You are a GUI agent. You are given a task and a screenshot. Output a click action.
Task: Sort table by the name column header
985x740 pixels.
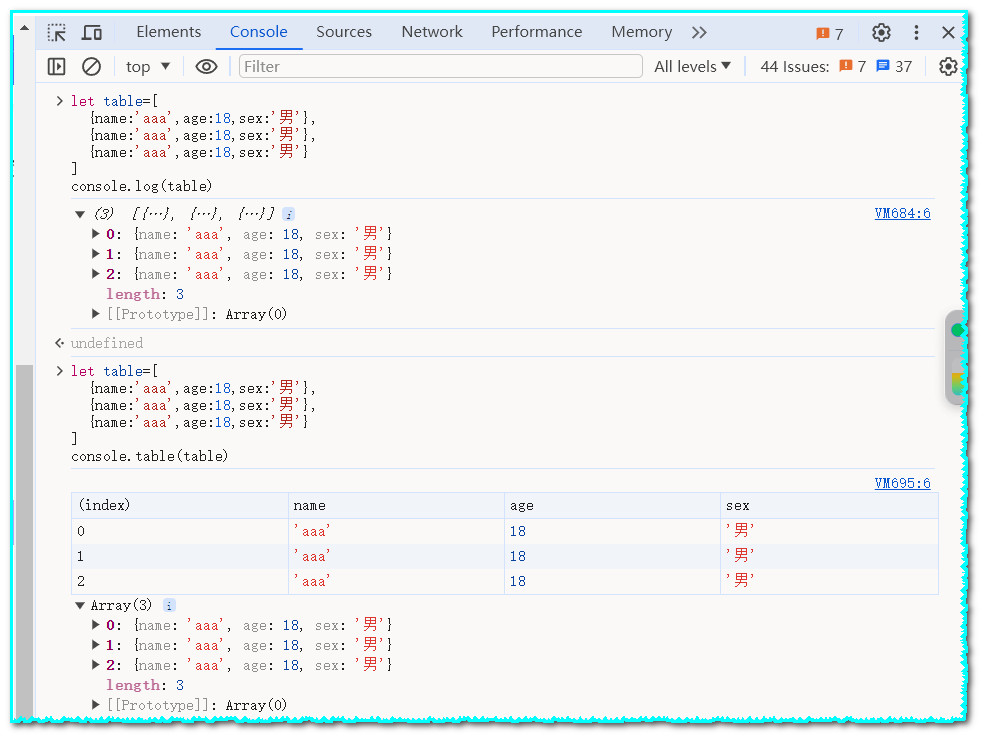(396, 506)
